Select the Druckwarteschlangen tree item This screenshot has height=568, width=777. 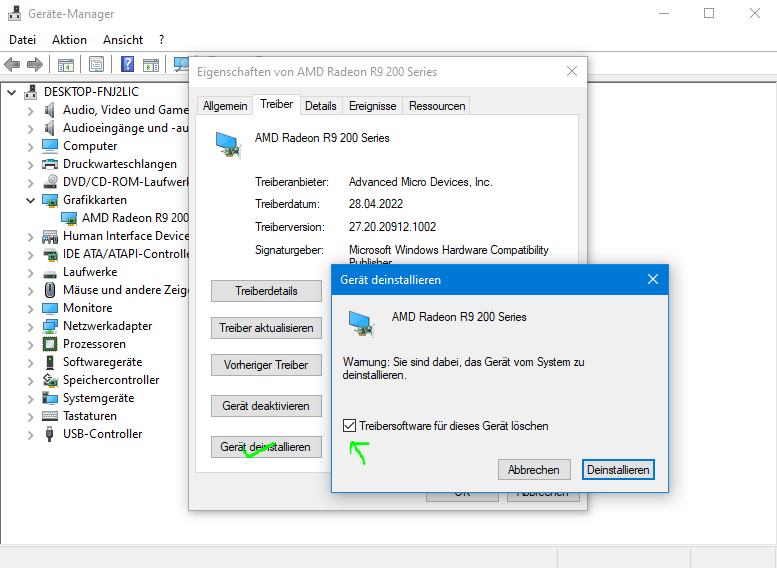(x=119, y=164)
